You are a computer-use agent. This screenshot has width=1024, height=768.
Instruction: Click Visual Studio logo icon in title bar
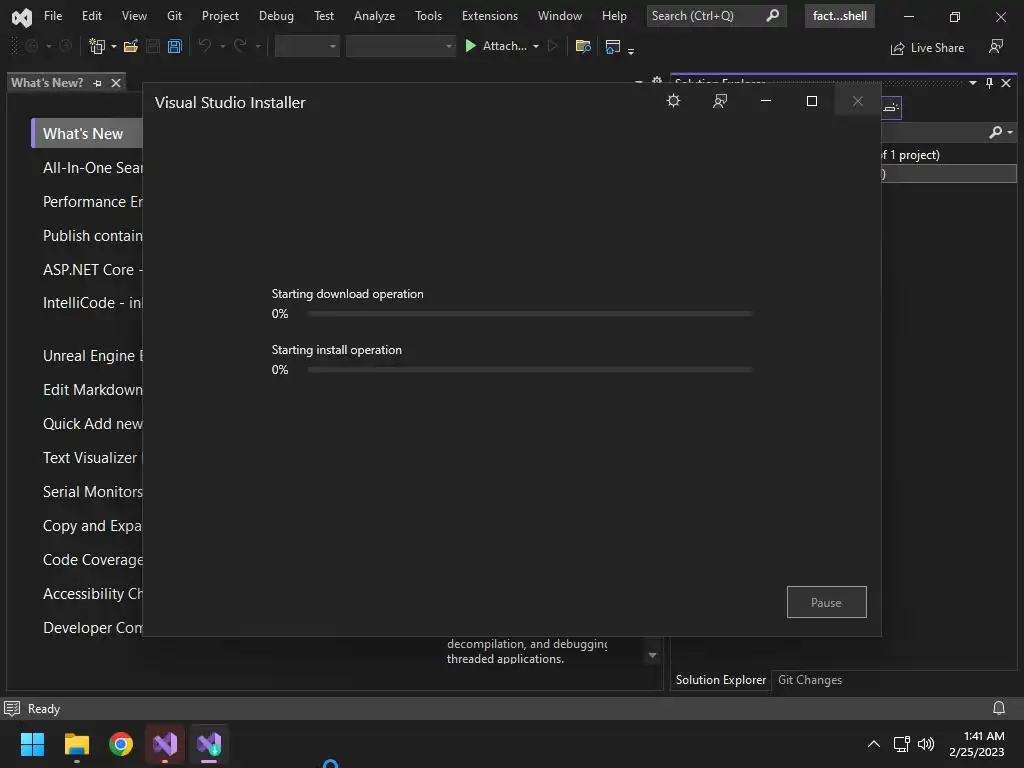coord(22,17)
